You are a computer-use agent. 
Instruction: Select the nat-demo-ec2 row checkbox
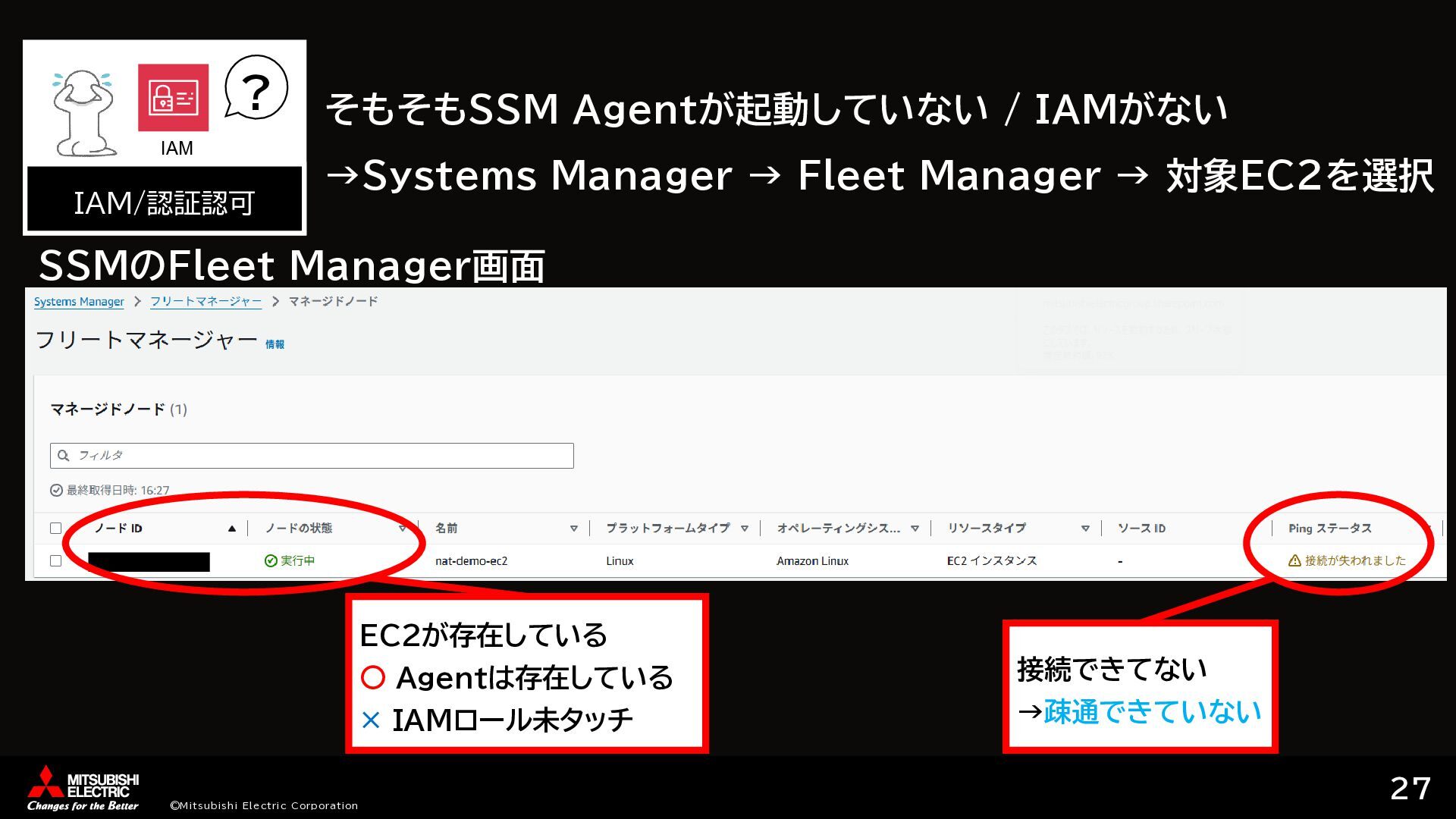point(55,561)
